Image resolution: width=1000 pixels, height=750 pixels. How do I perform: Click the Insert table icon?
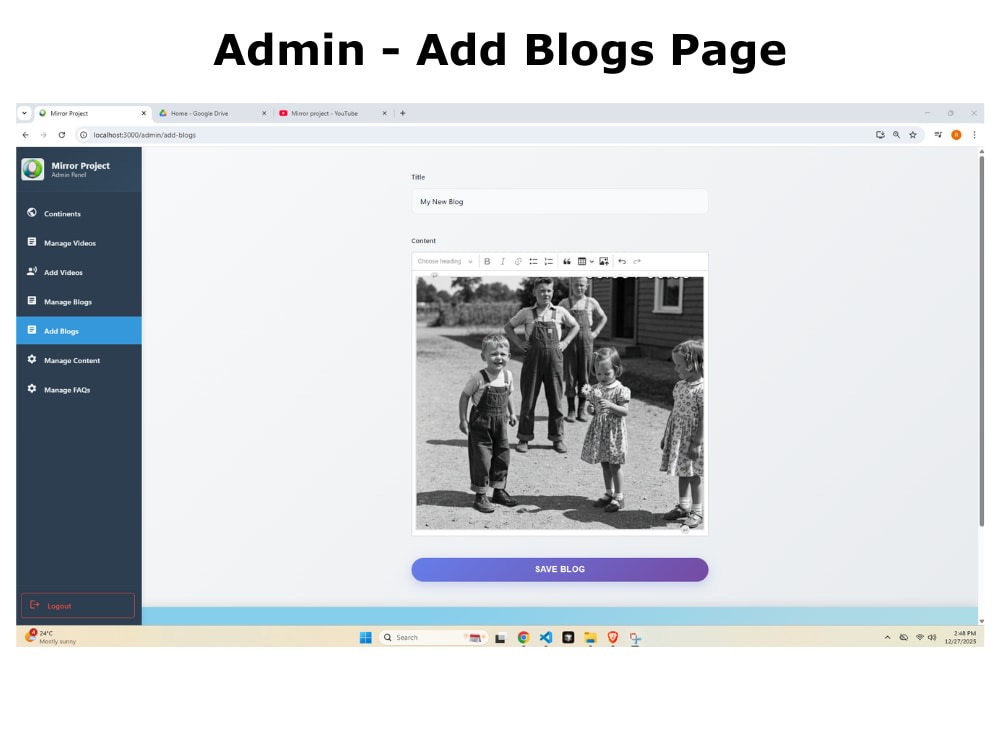click(582, 261)
